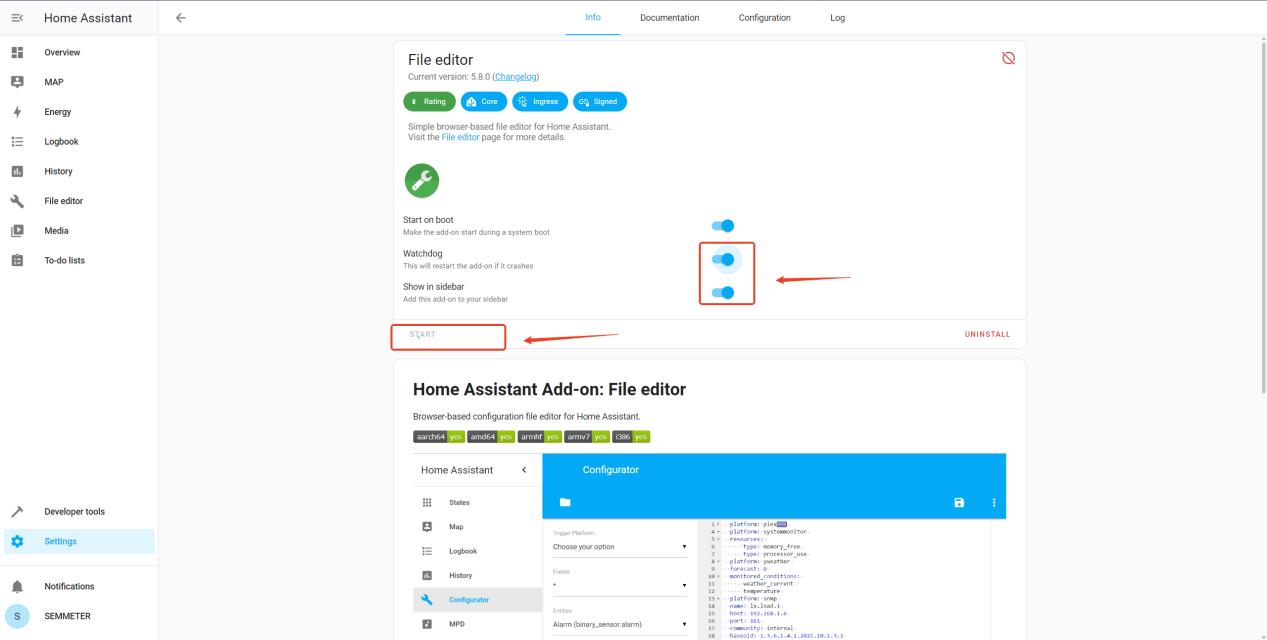
Task: Click the green add-on wrench logo
Action: coord(422,181)
